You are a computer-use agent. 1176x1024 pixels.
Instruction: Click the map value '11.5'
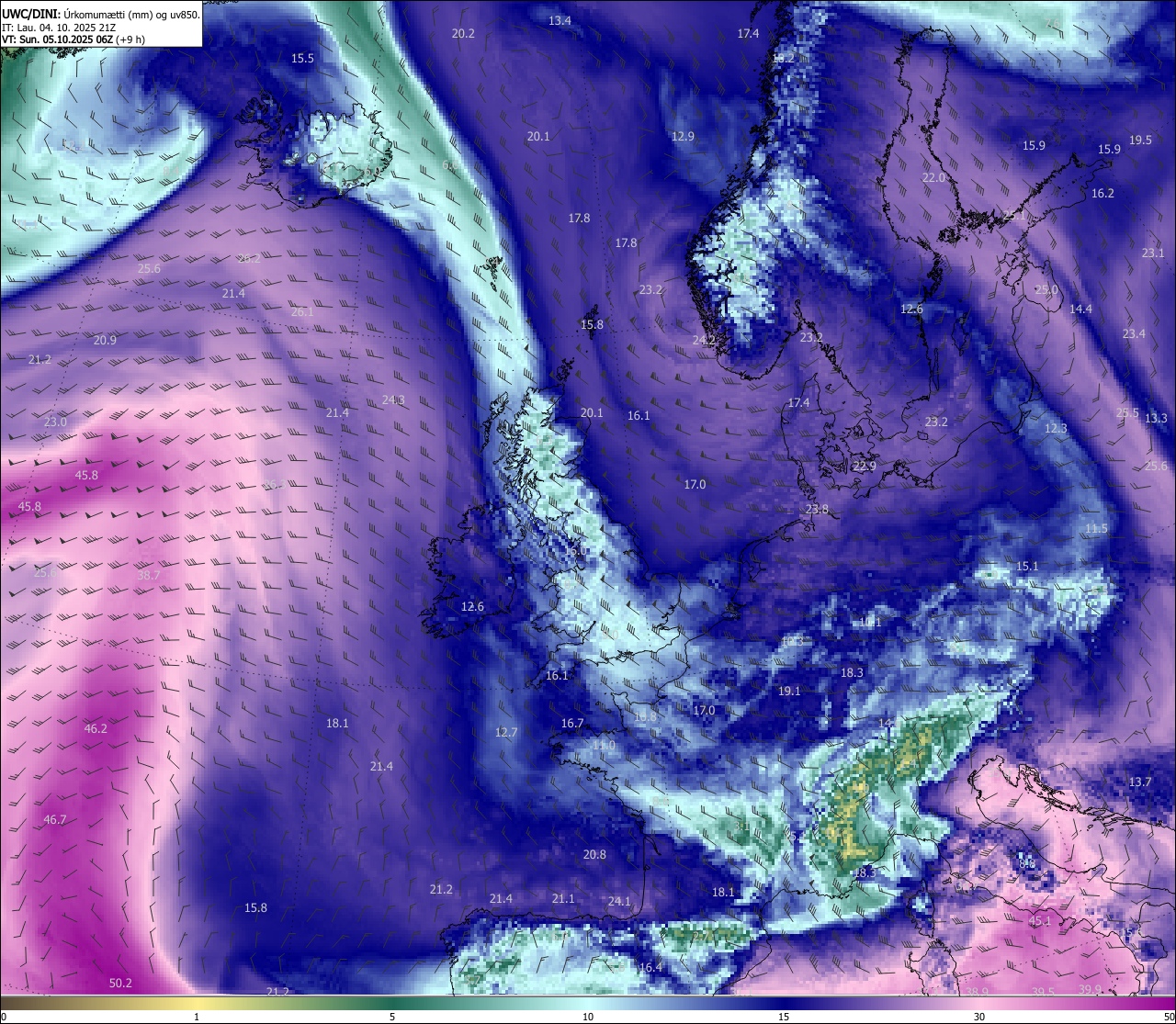pyautogui.click(x=1096, y=528)
